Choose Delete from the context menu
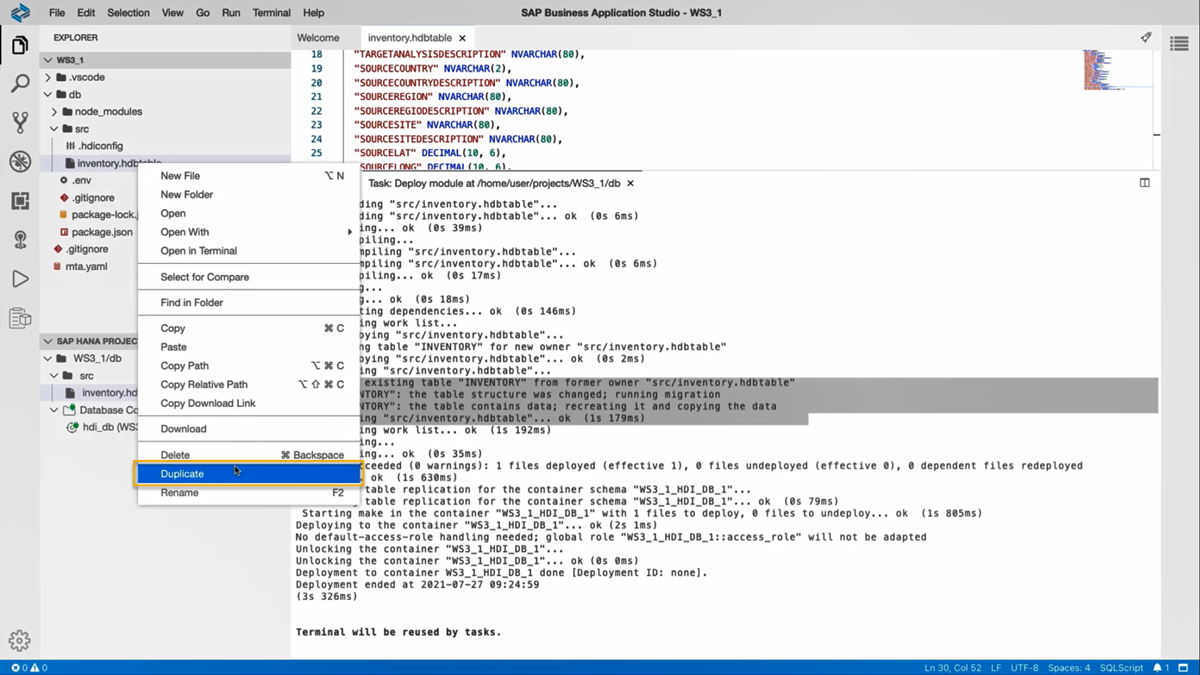This screenshot has width=1200, height=675. tap(248, 455)
